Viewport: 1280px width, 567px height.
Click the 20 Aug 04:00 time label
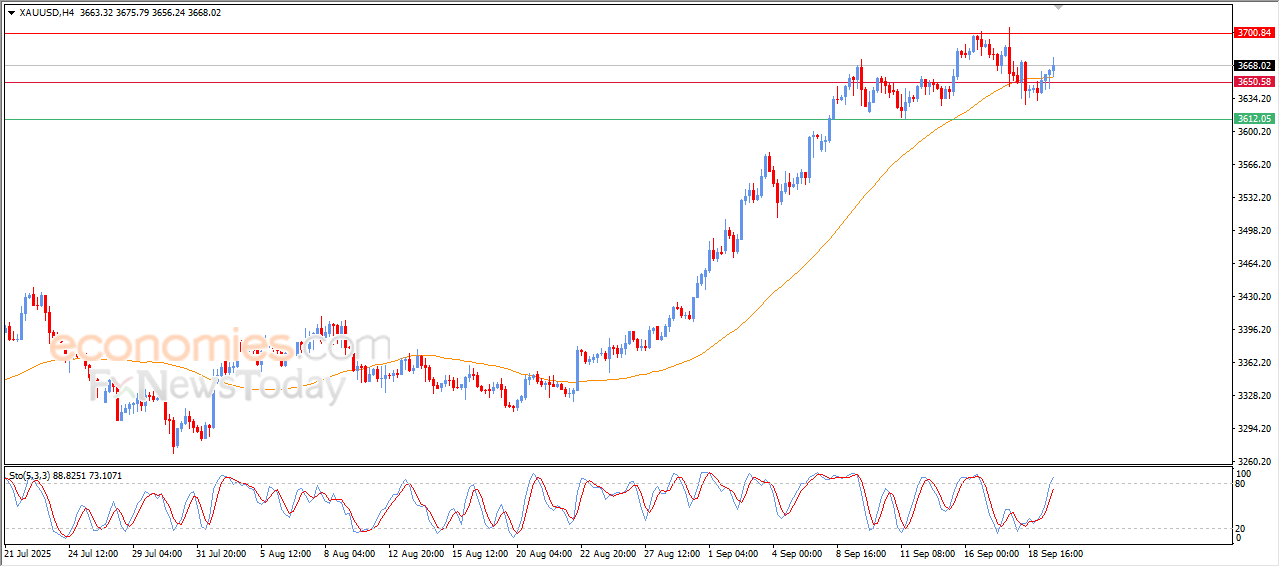pyautogui.click(x=544, y=553)
